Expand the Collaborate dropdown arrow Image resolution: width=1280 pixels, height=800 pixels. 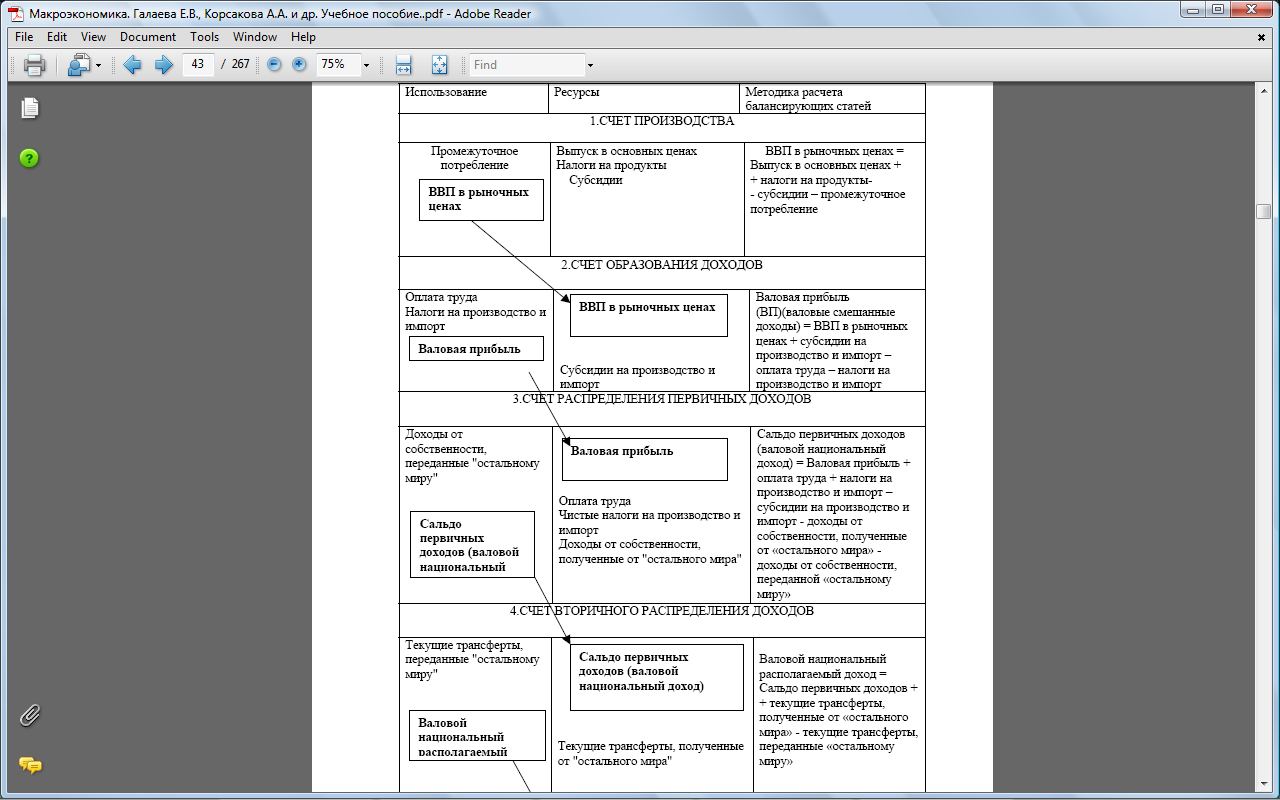[98, 66]
